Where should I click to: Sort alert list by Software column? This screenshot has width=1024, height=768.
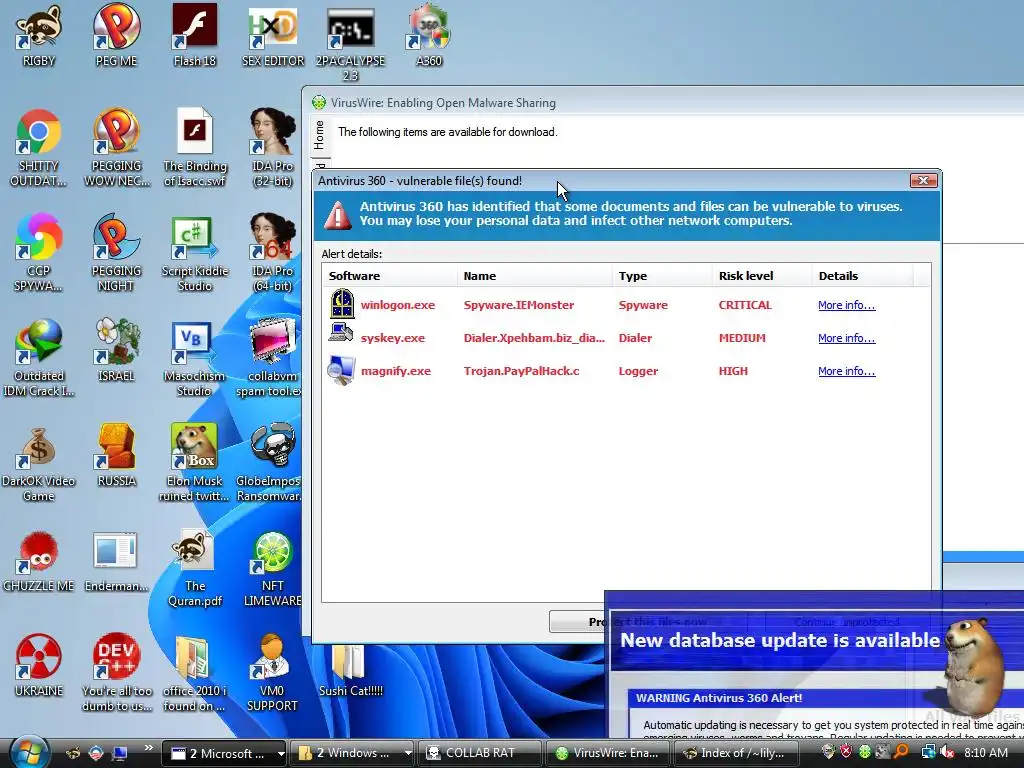point(390,276)
